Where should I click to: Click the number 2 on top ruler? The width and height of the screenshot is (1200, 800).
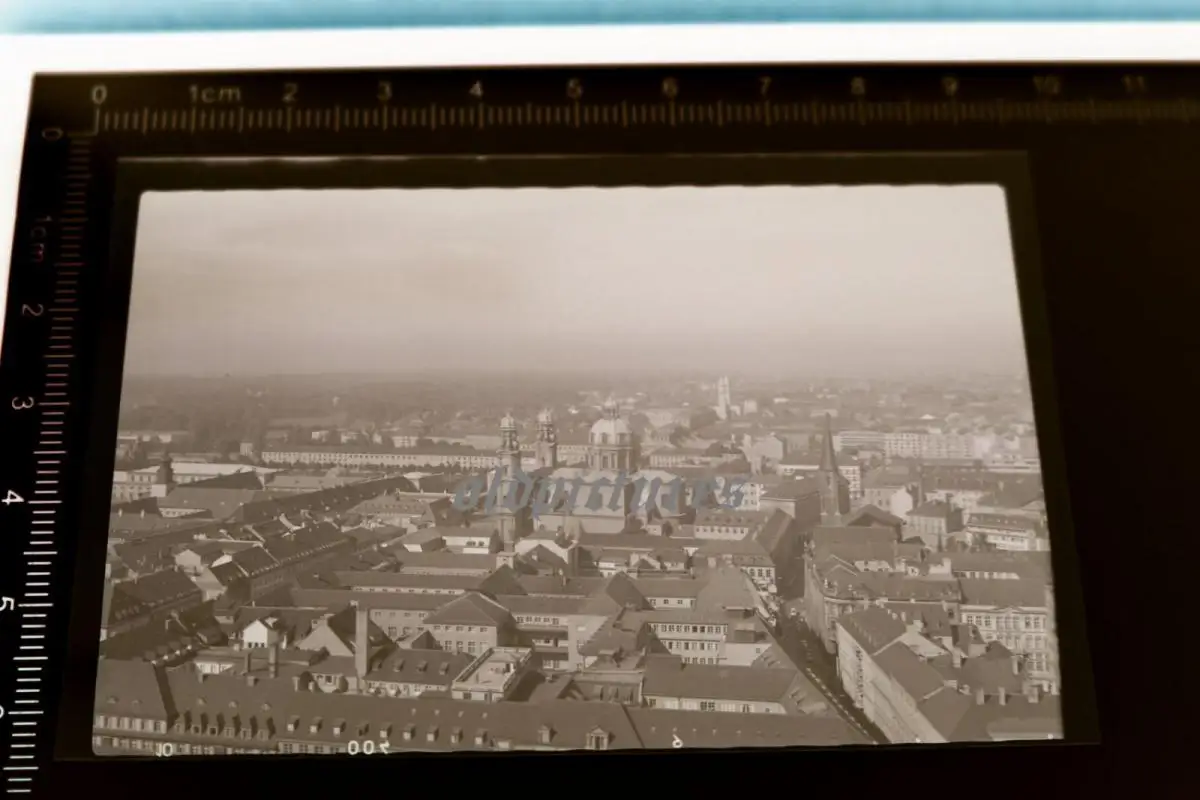pos(289,93)
